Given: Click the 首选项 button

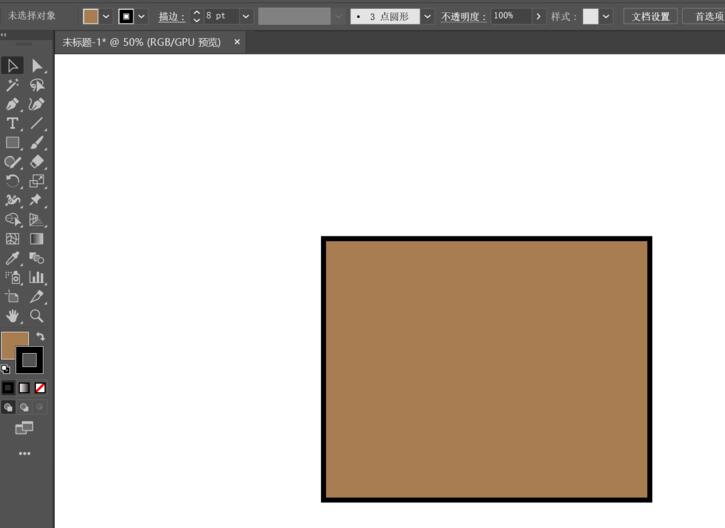Looking at the screenshot, I should 705,16.
